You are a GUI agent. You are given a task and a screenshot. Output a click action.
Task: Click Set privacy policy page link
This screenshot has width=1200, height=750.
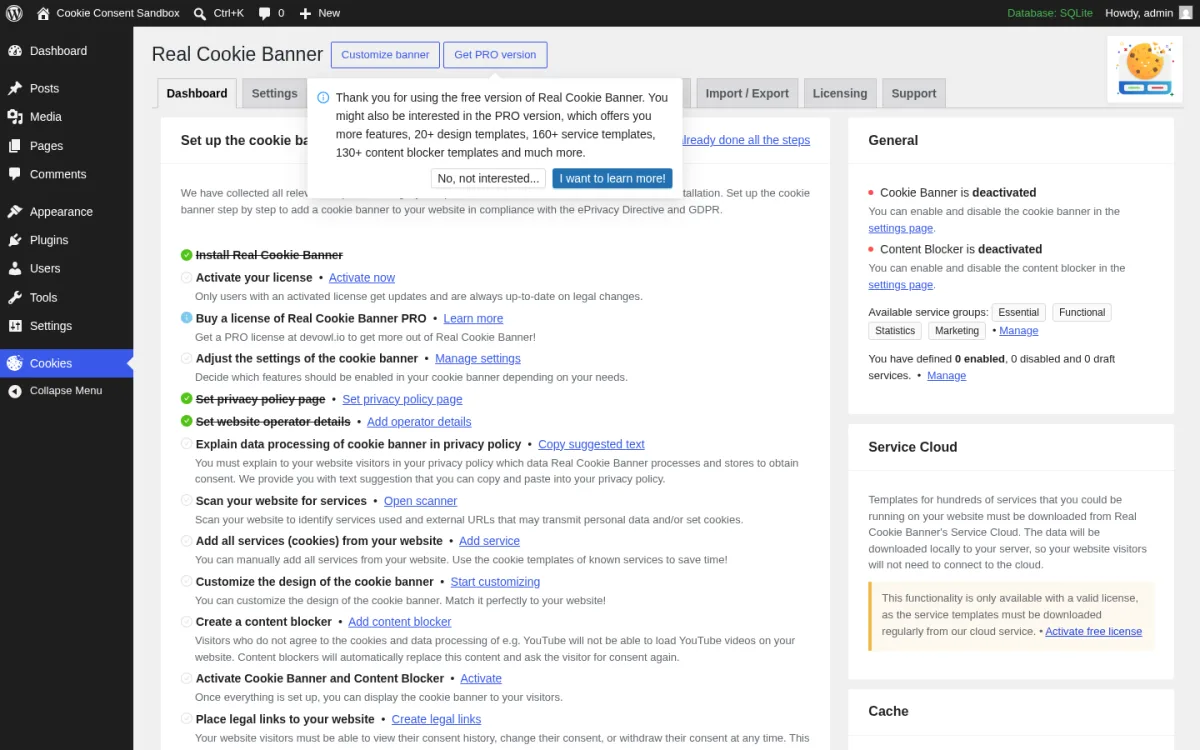click(402, 399)
